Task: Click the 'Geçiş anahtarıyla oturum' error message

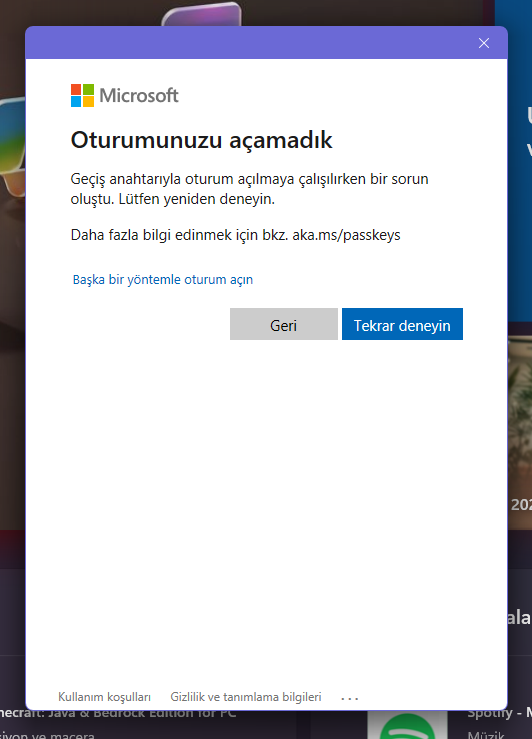Action: [x=249, y=189]
